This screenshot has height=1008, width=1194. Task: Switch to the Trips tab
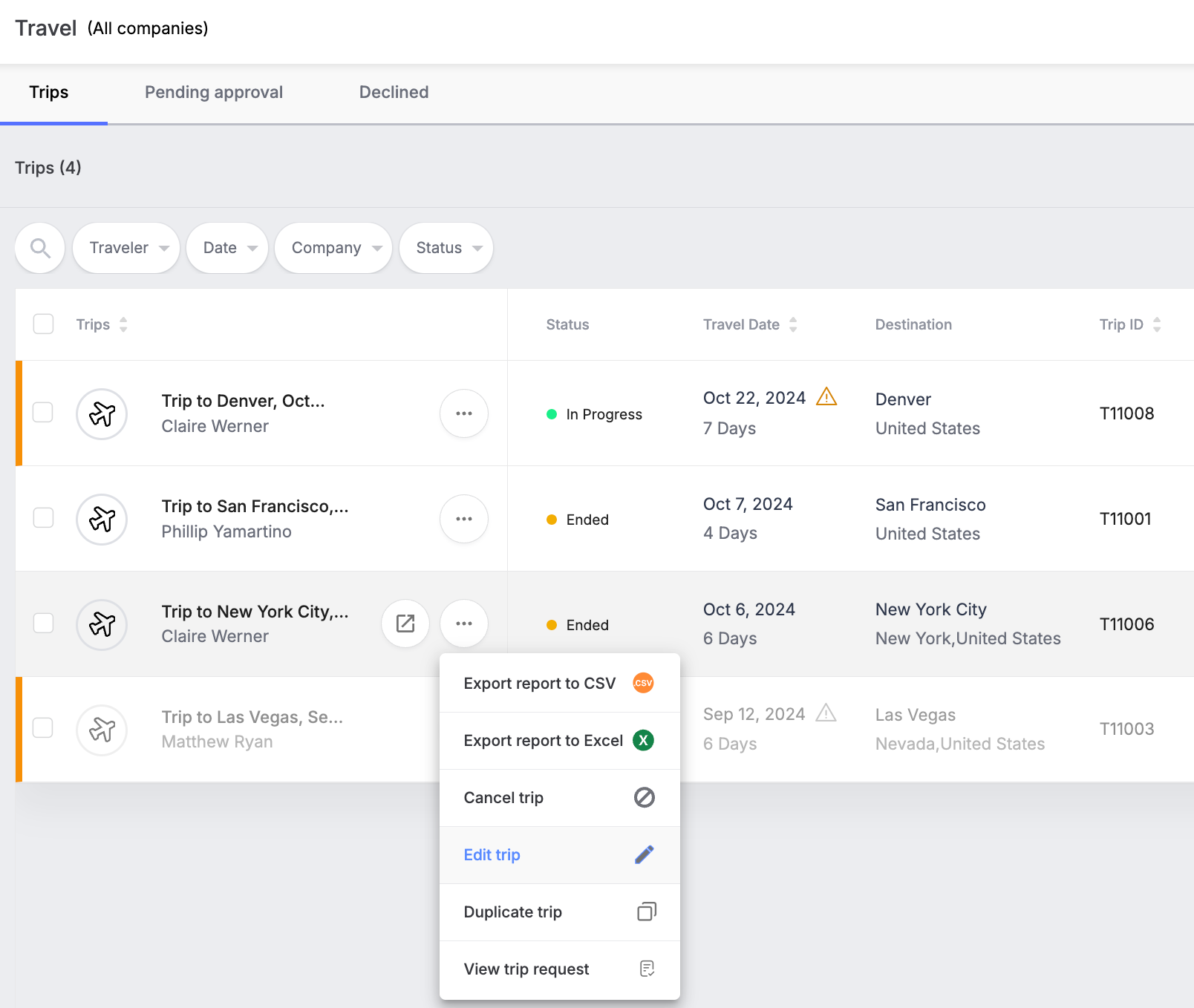pyautogui.click(x=49, y=93)
